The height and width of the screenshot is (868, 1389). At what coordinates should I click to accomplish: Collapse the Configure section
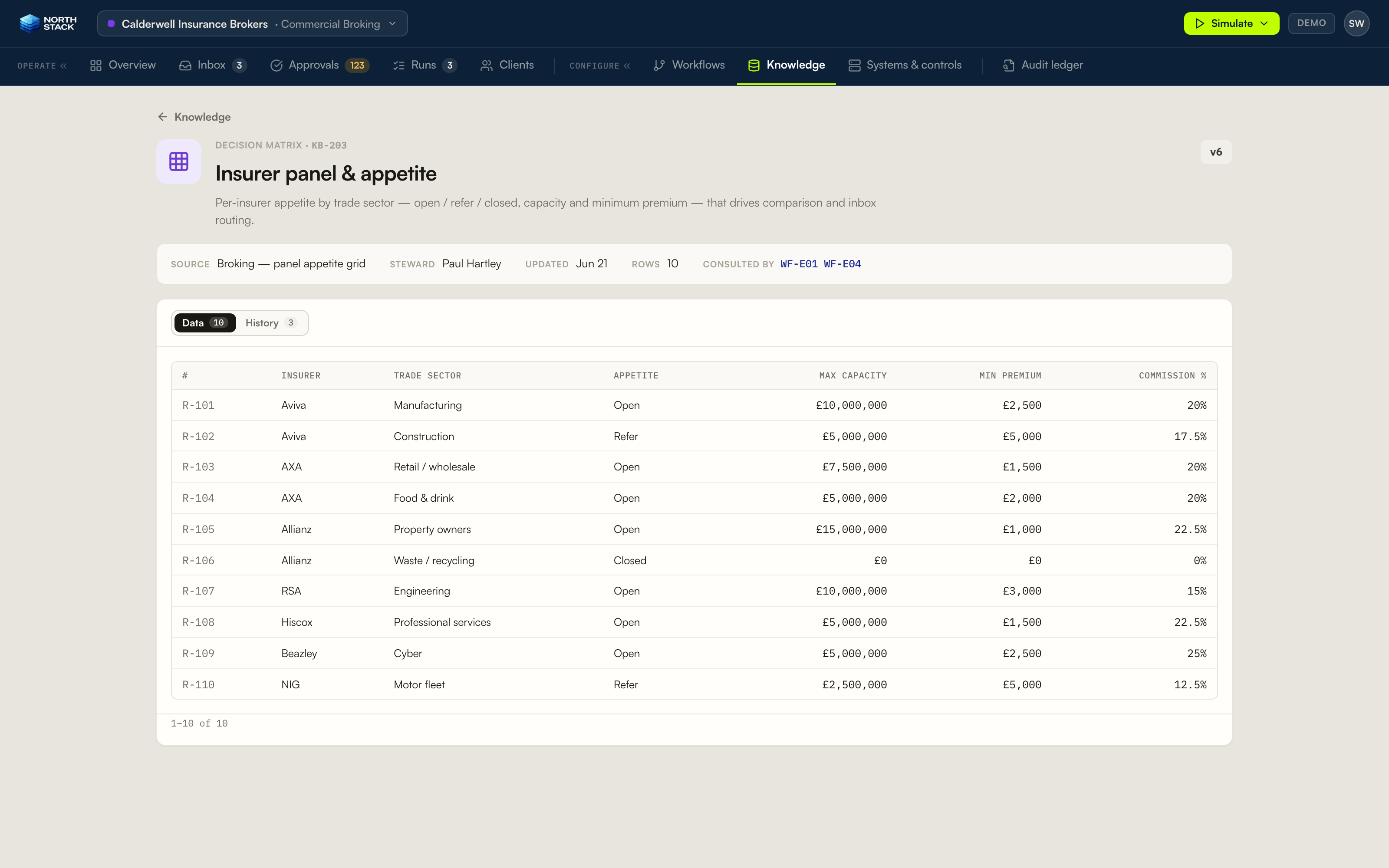pyautogui.click(x=600, y=66)
